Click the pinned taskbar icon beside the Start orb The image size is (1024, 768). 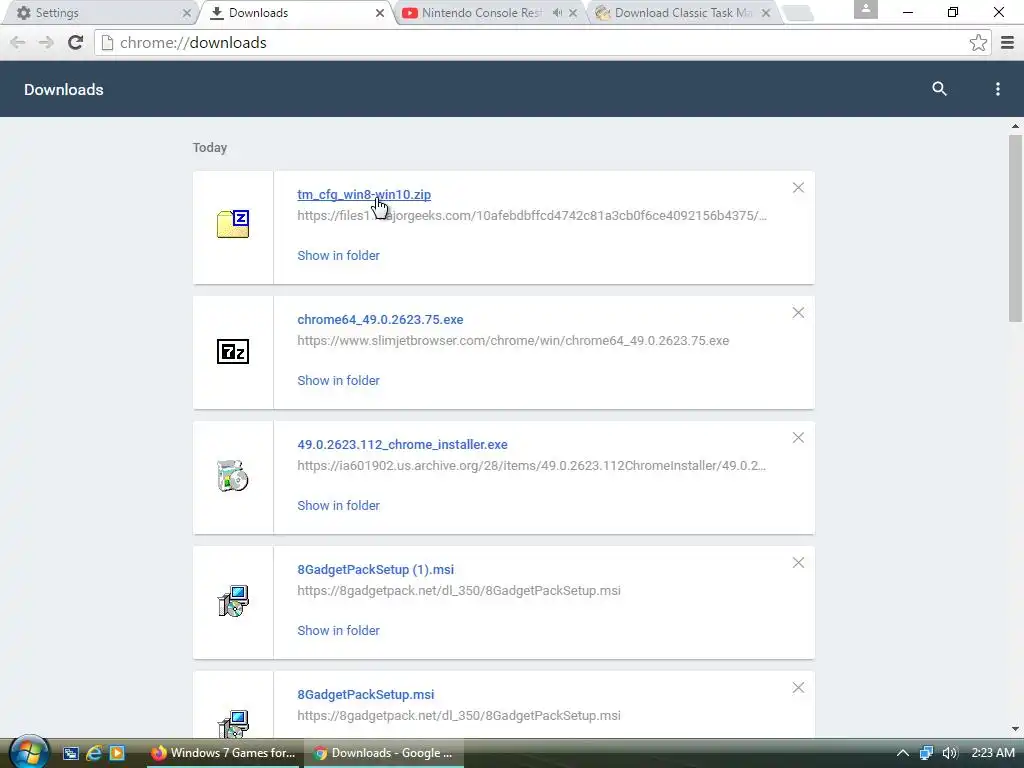point(71,753)
